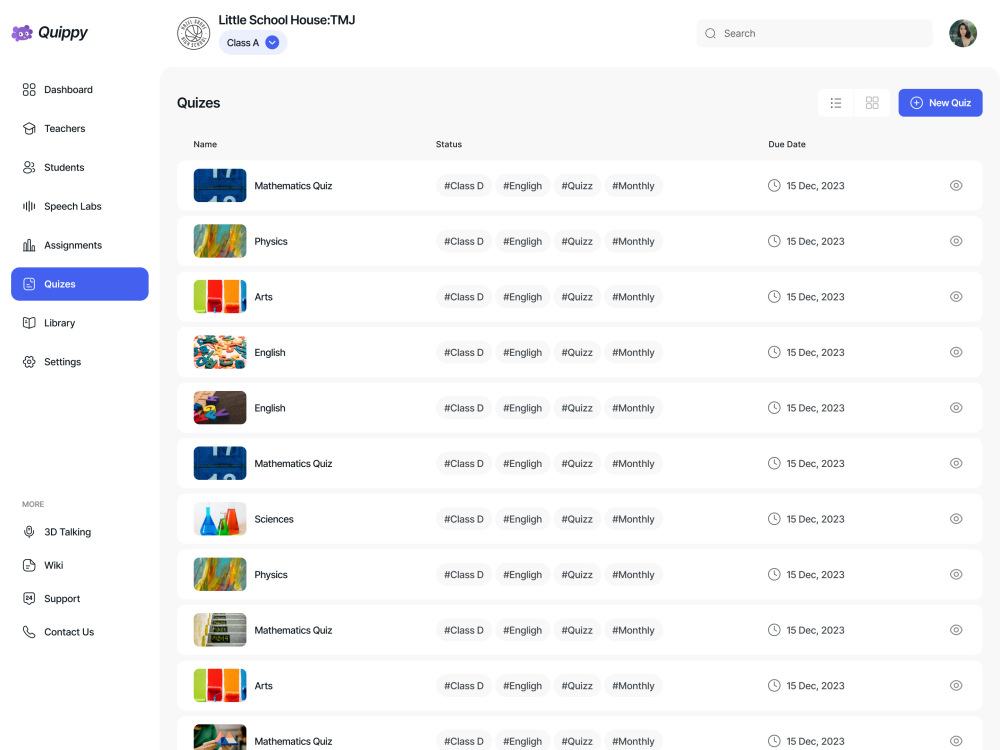Toggle eye for Mathematics Quiz with staircase thumbnail
The height and width of the screenshot is (750, 1000).
click(956, 630)
